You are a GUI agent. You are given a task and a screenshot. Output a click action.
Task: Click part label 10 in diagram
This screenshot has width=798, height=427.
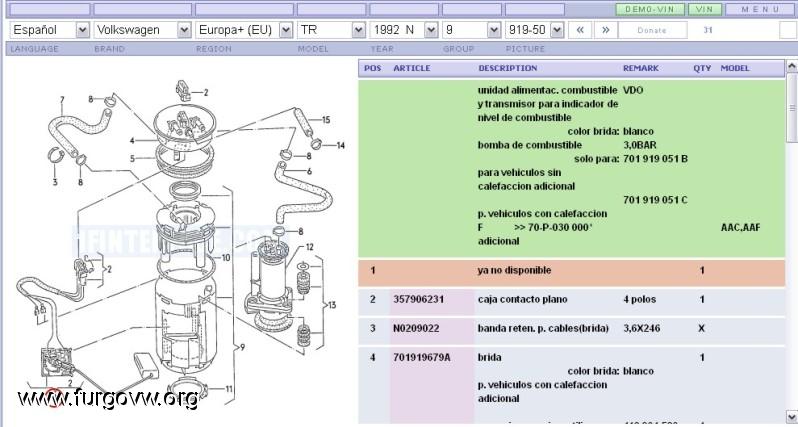[226, 258]
